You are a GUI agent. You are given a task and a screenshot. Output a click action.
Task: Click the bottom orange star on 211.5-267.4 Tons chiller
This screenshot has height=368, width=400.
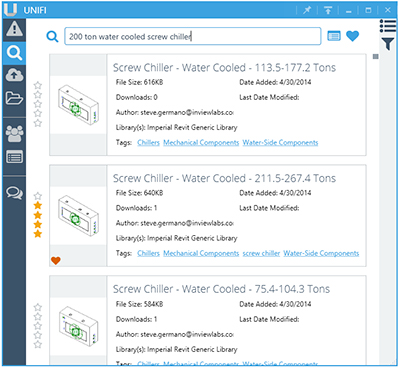click(38, 234)
